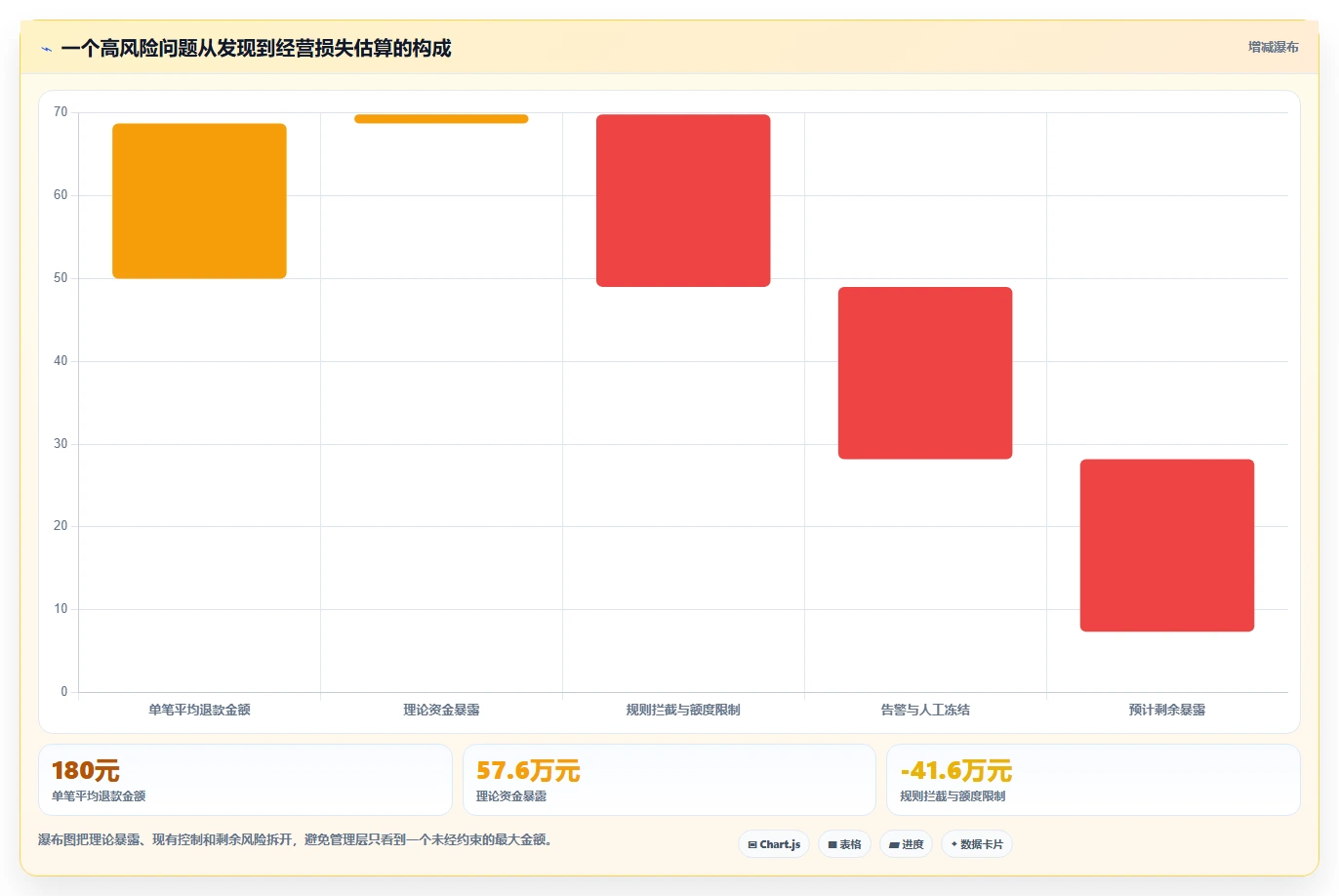Click the y-axis value 10
Image resolution: width=1339 pixels, height=896 pixels.
[61, 609]
